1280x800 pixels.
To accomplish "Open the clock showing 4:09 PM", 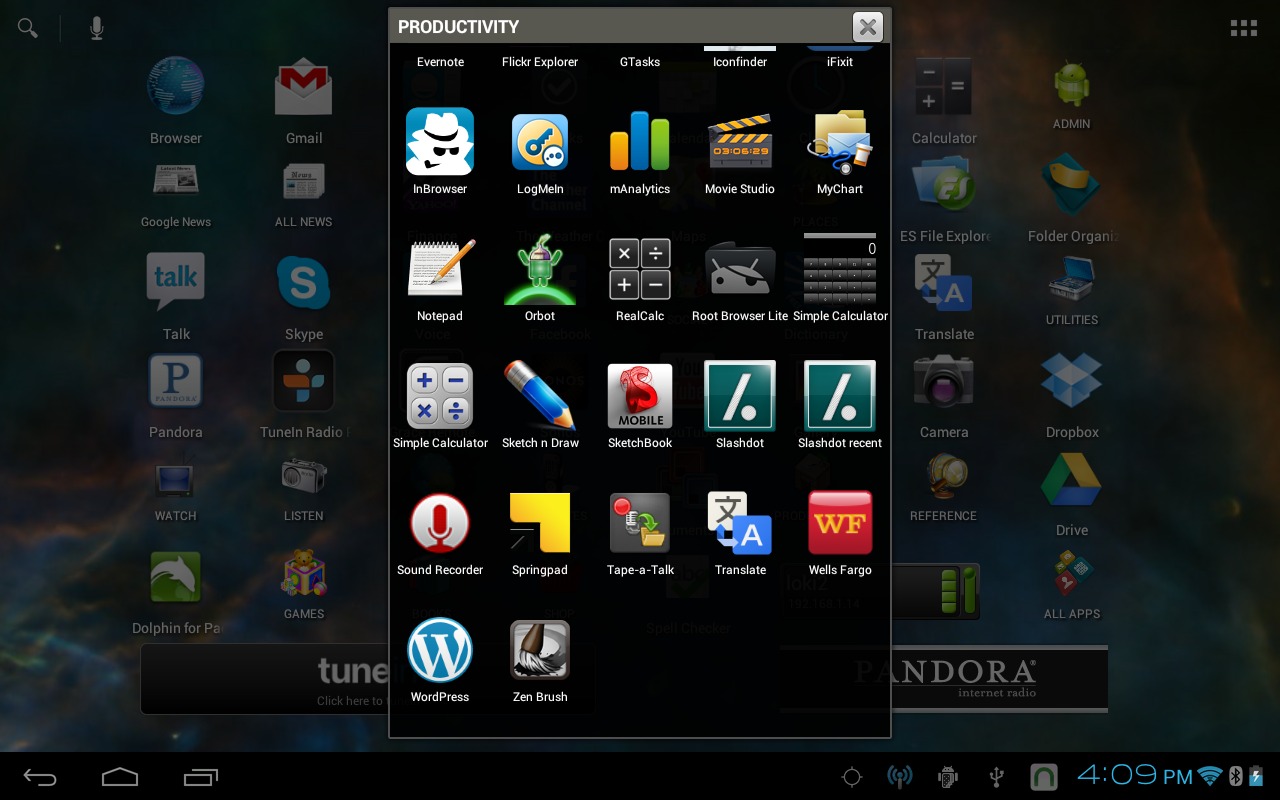I will [x=1135, y=775].
